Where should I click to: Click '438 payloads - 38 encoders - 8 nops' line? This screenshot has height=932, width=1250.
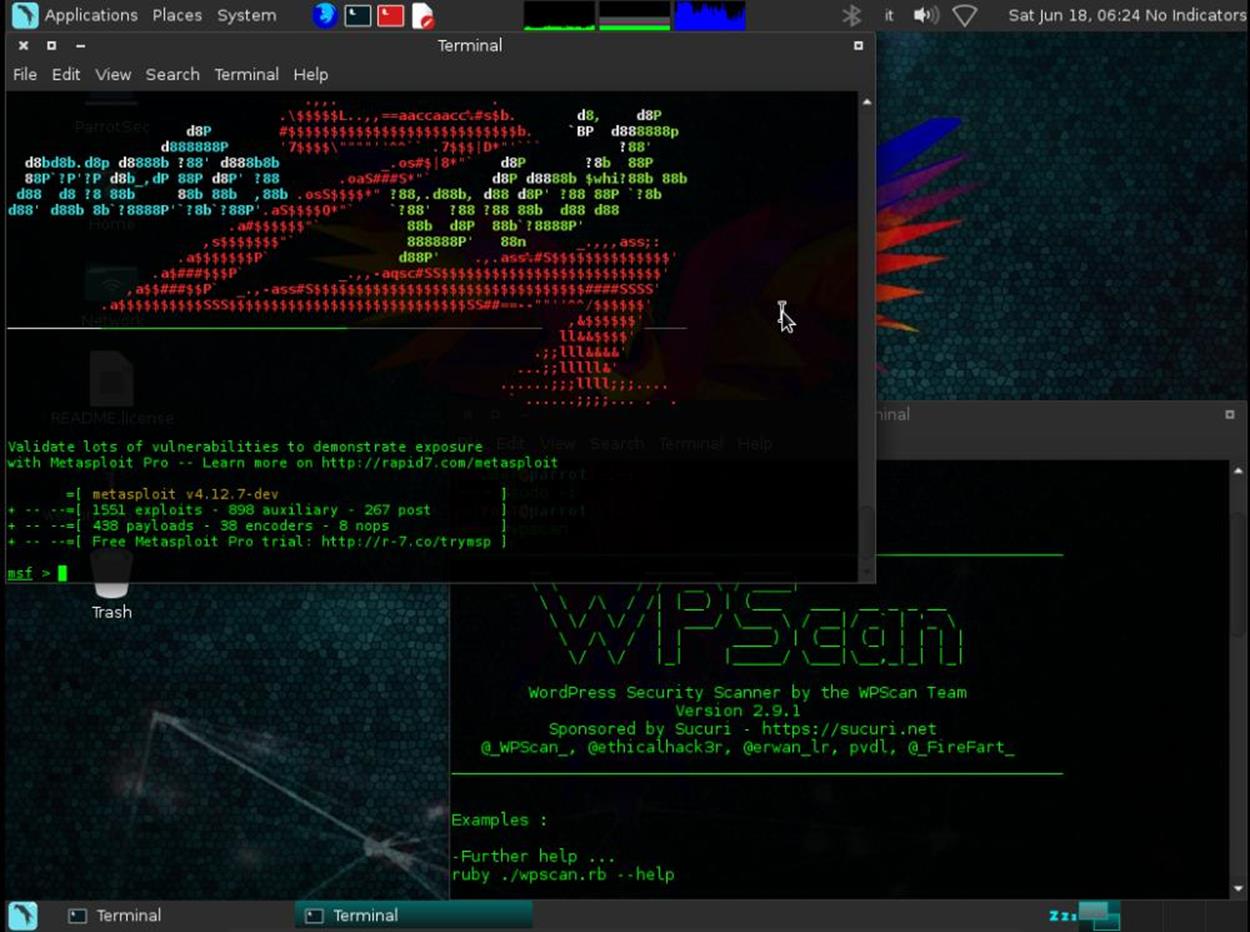[x=240, y=525]
